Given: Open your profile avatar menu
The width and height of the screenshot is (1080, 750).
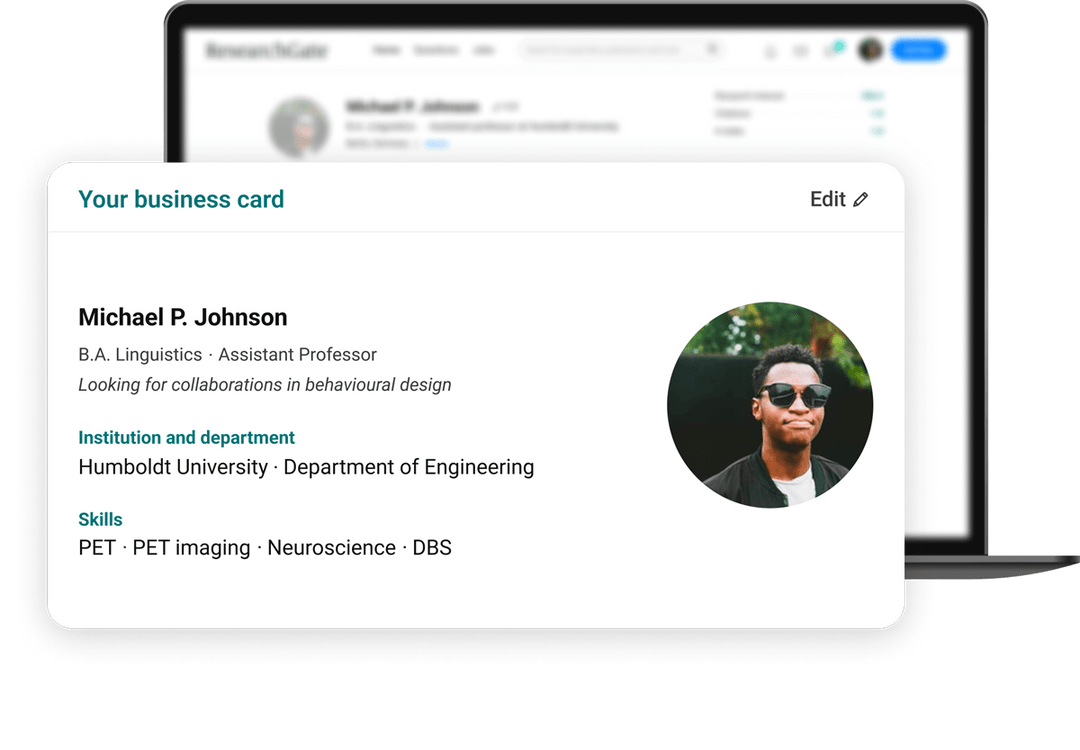Looking at the screenshot, I should click(x=868, y=50).
